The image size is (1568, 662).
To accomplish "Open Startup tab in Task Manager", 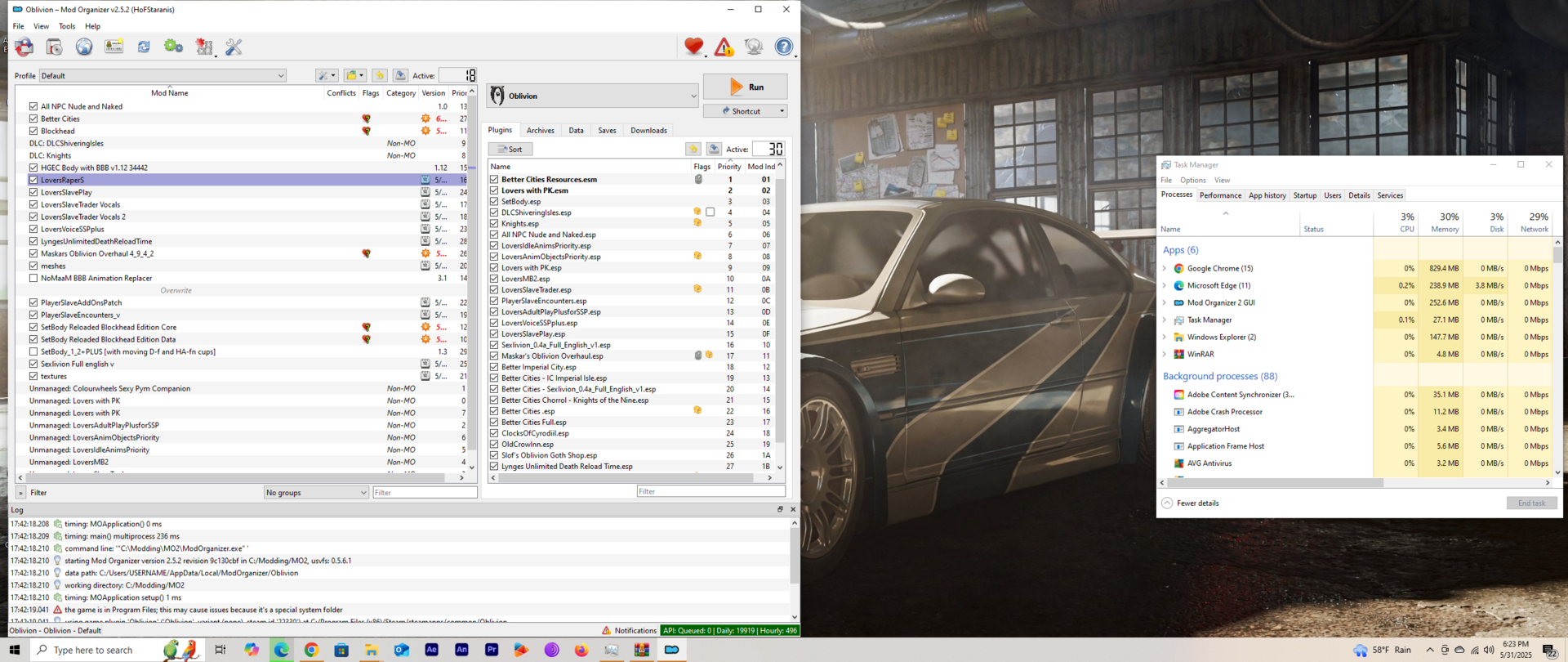I will pos(1304,195).
